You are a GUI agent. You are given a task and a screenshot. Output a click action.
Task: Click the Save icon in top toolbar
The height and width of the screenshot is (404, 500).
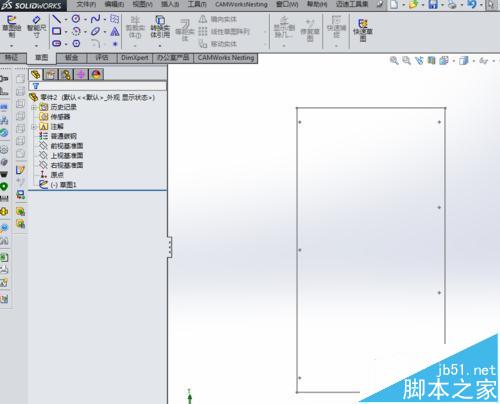(433, 5)
